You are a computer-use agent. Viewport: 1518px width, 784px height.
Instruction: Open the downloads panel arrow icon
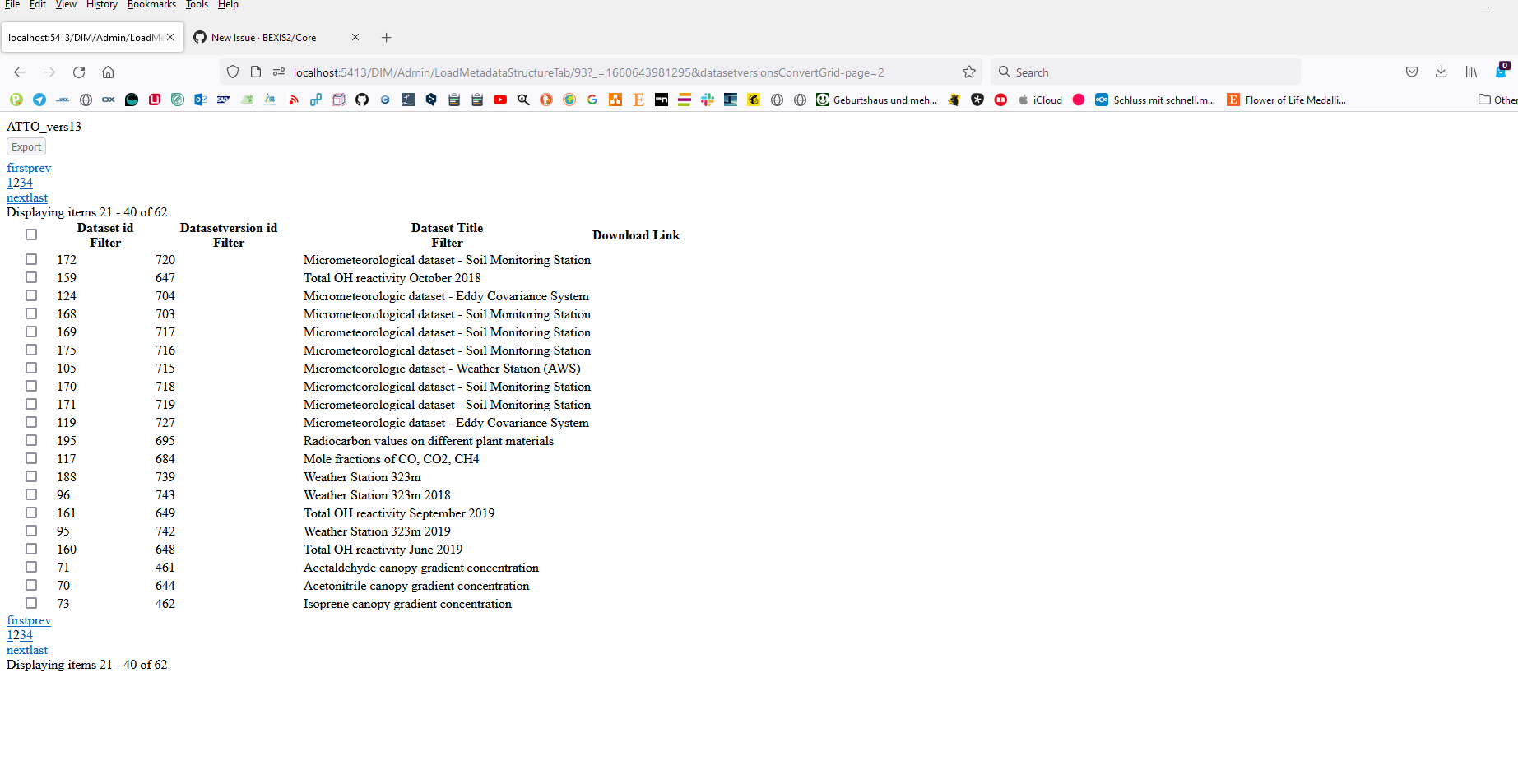click(x=1441, y=72)
